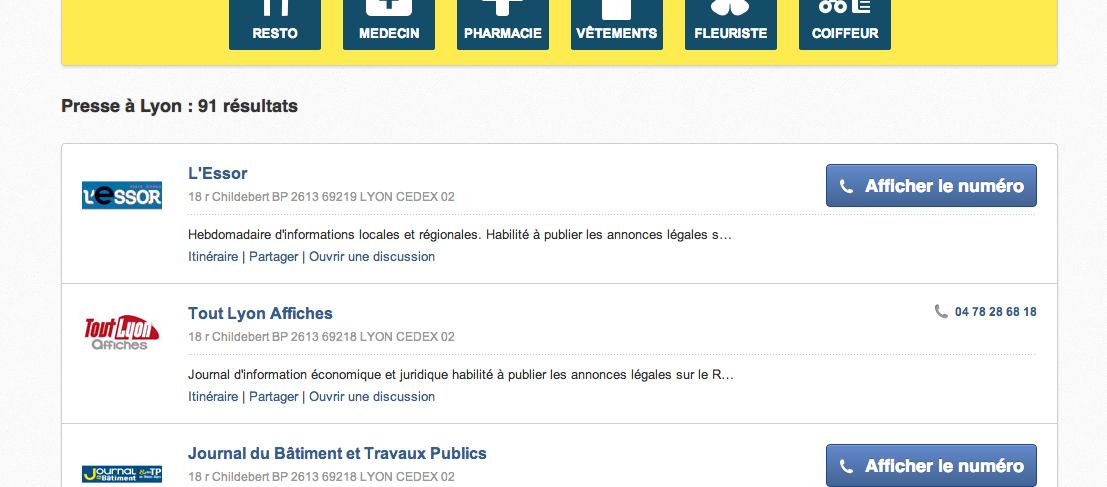Image resolution: width=1107 pixels, height=487 pixels.
Task: Click the Journal du Bâtiment logo
Action: click(x=122, y=474)
